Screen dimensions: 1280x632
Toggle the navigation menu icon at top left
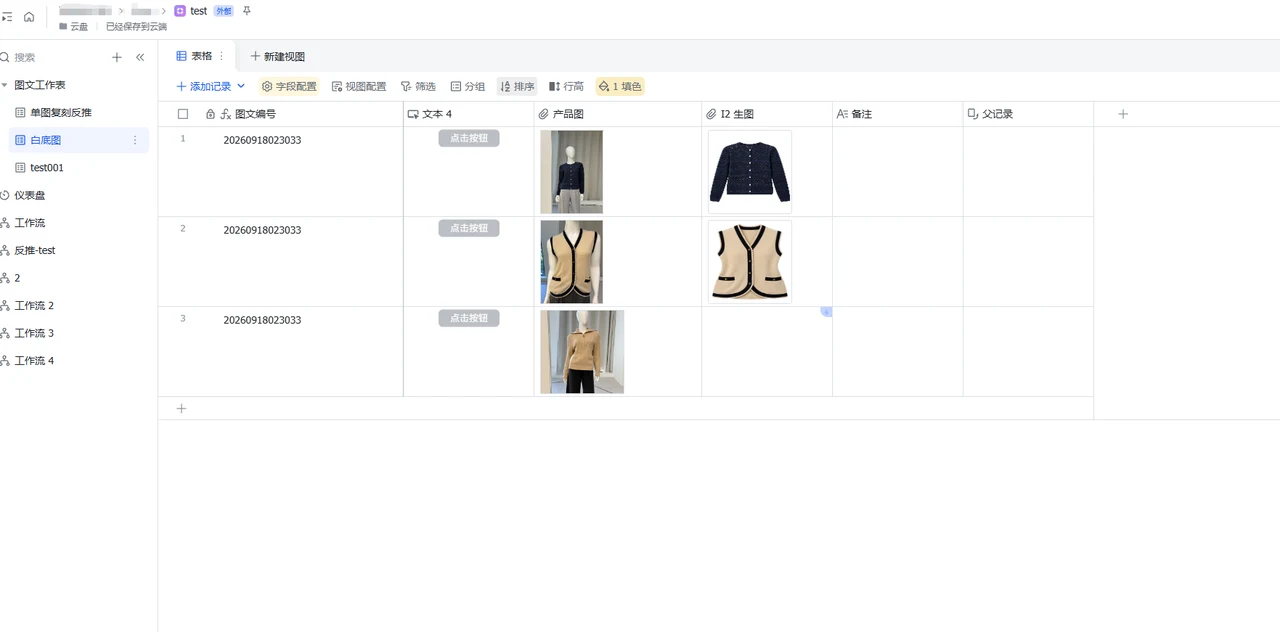click(x=7, y=17)
